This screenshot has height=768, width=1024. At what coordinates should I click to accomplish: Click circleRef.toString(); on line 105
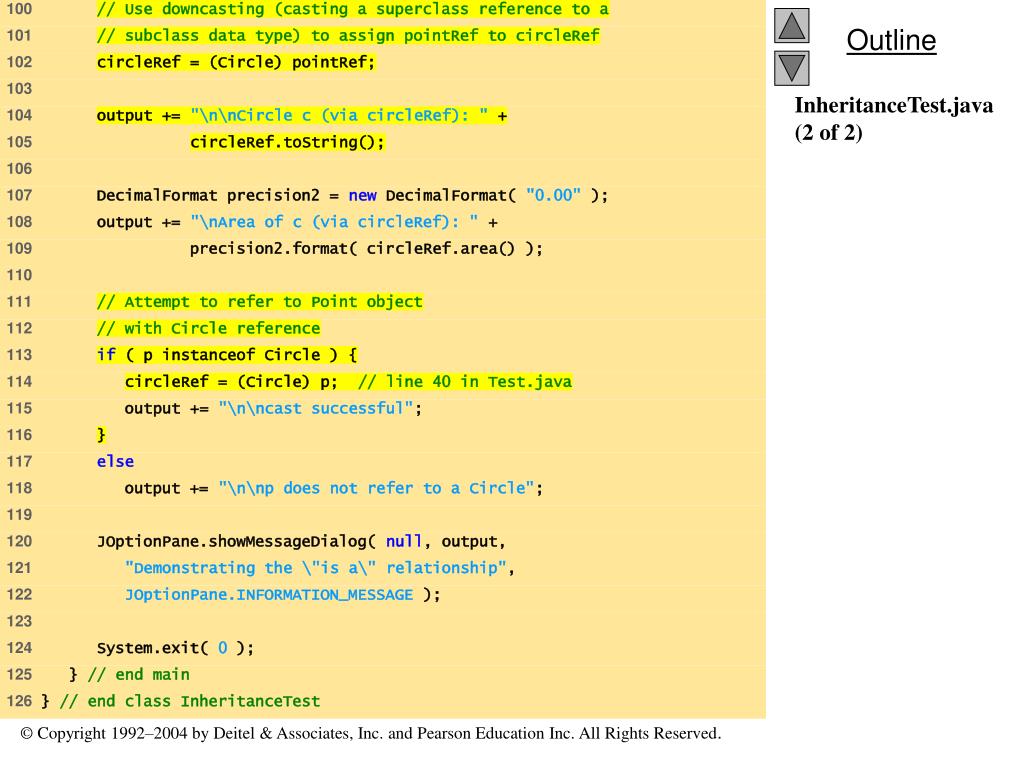(287, 142)
